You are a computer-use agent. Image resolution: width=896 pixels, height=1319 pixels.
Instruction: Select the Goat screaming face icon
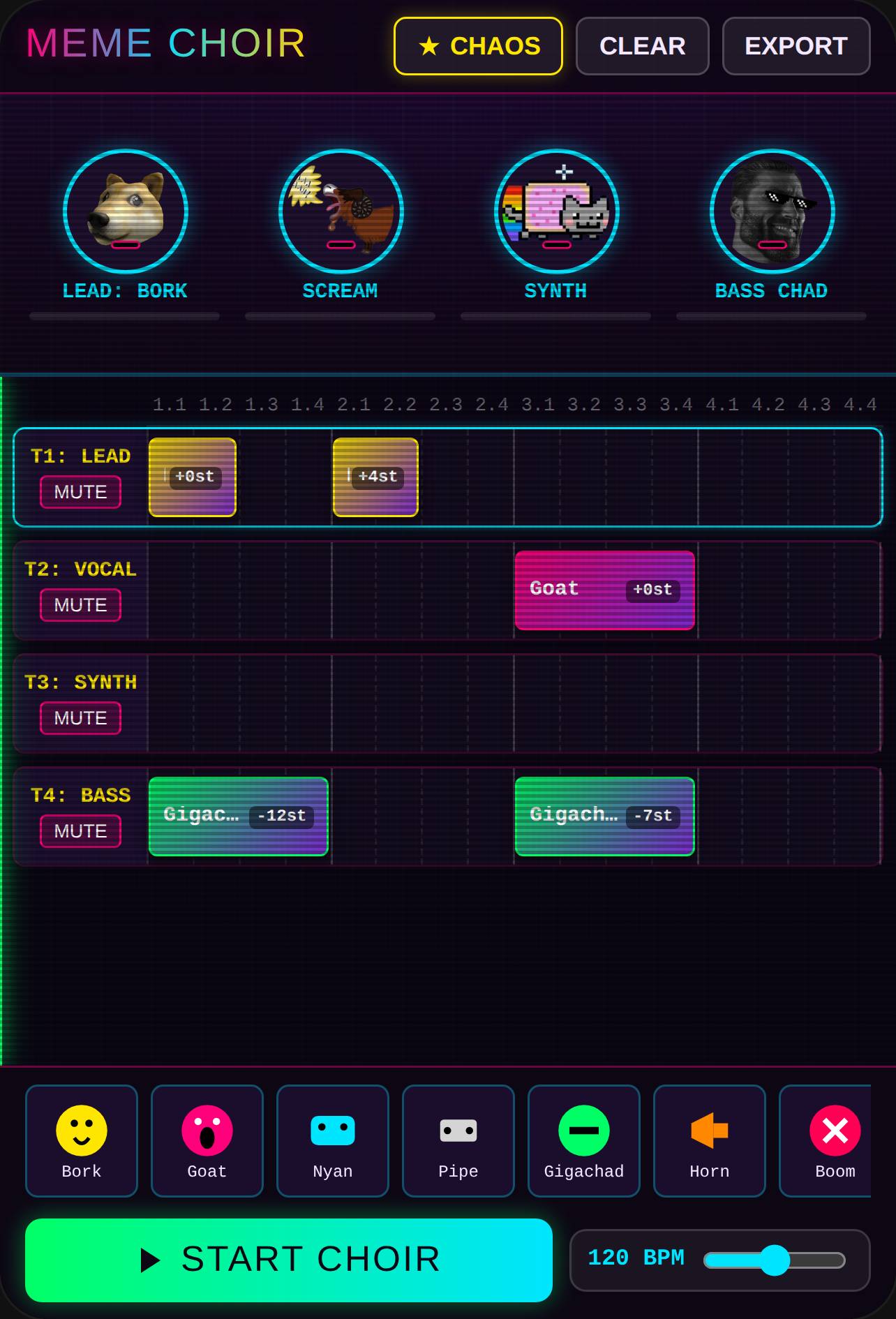pyautogui.click(x=207, y=1131)
